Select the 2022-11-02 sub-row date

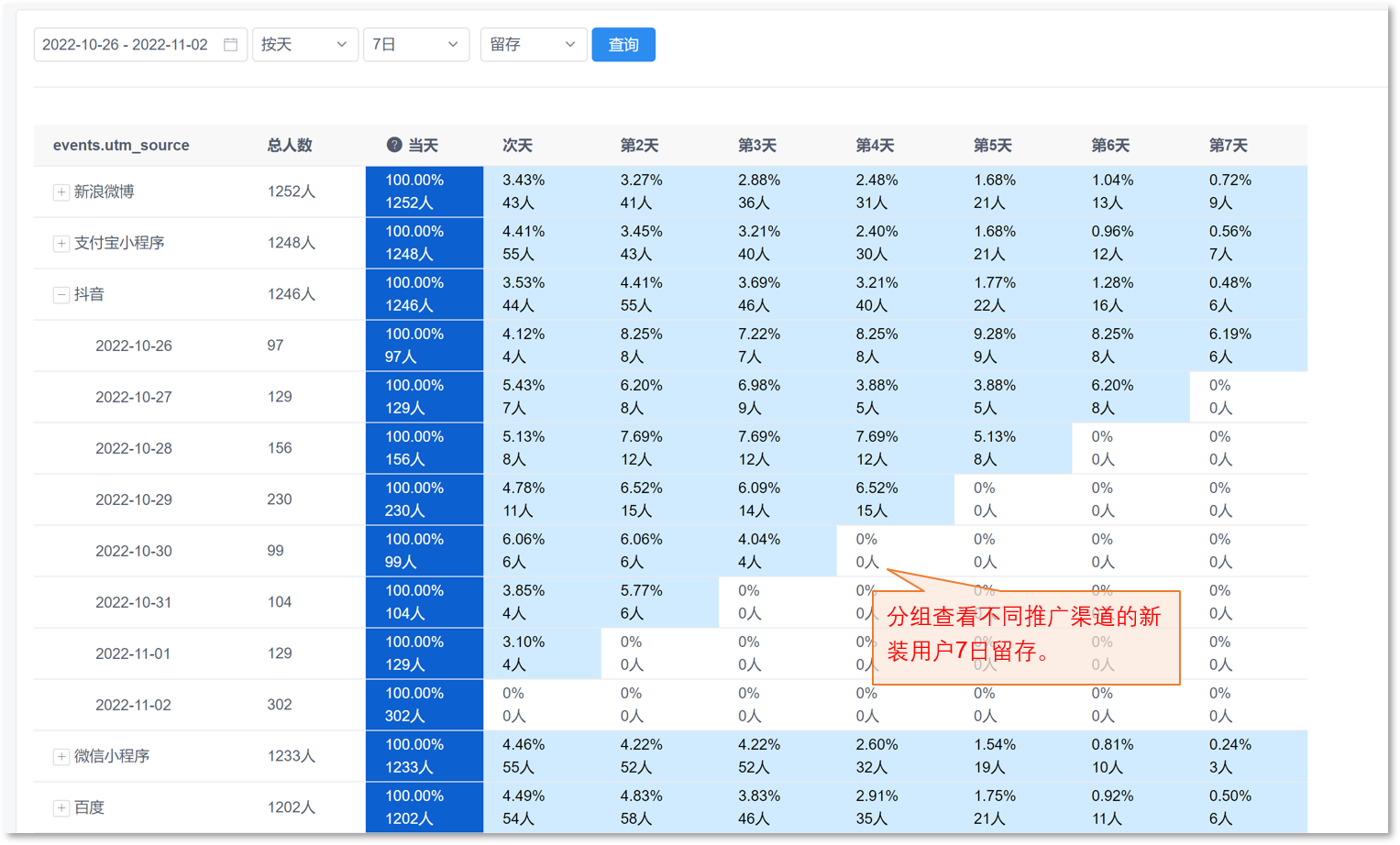[134, 705]
